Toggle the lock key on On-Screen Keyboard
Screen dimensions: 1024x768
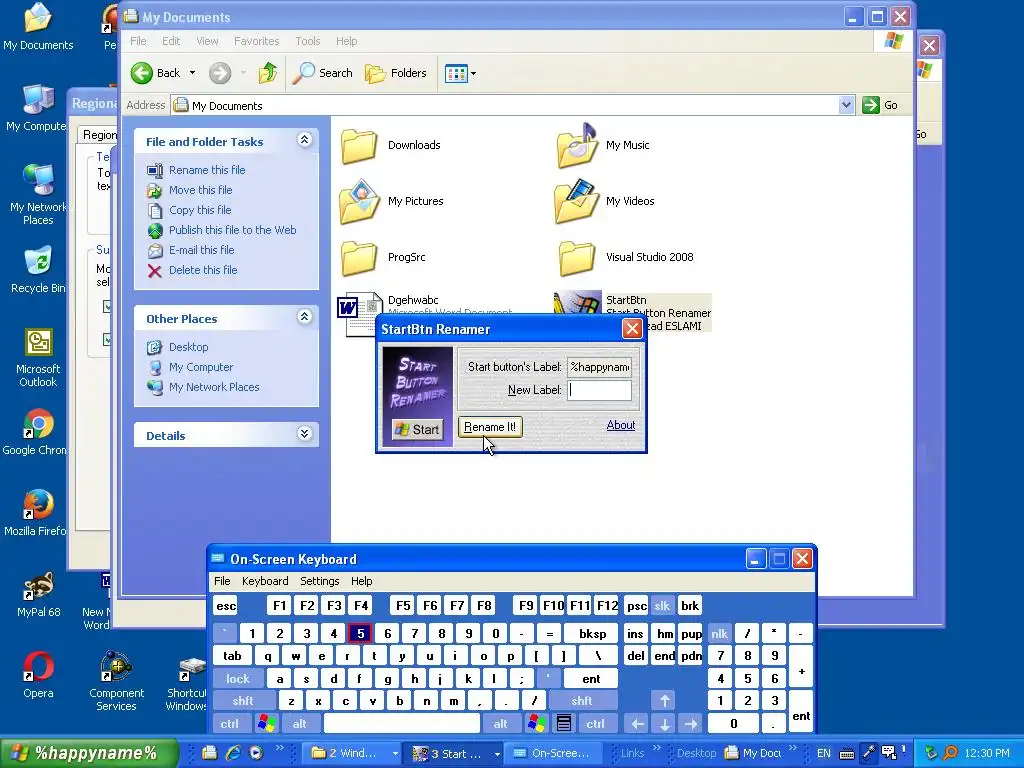238,679
